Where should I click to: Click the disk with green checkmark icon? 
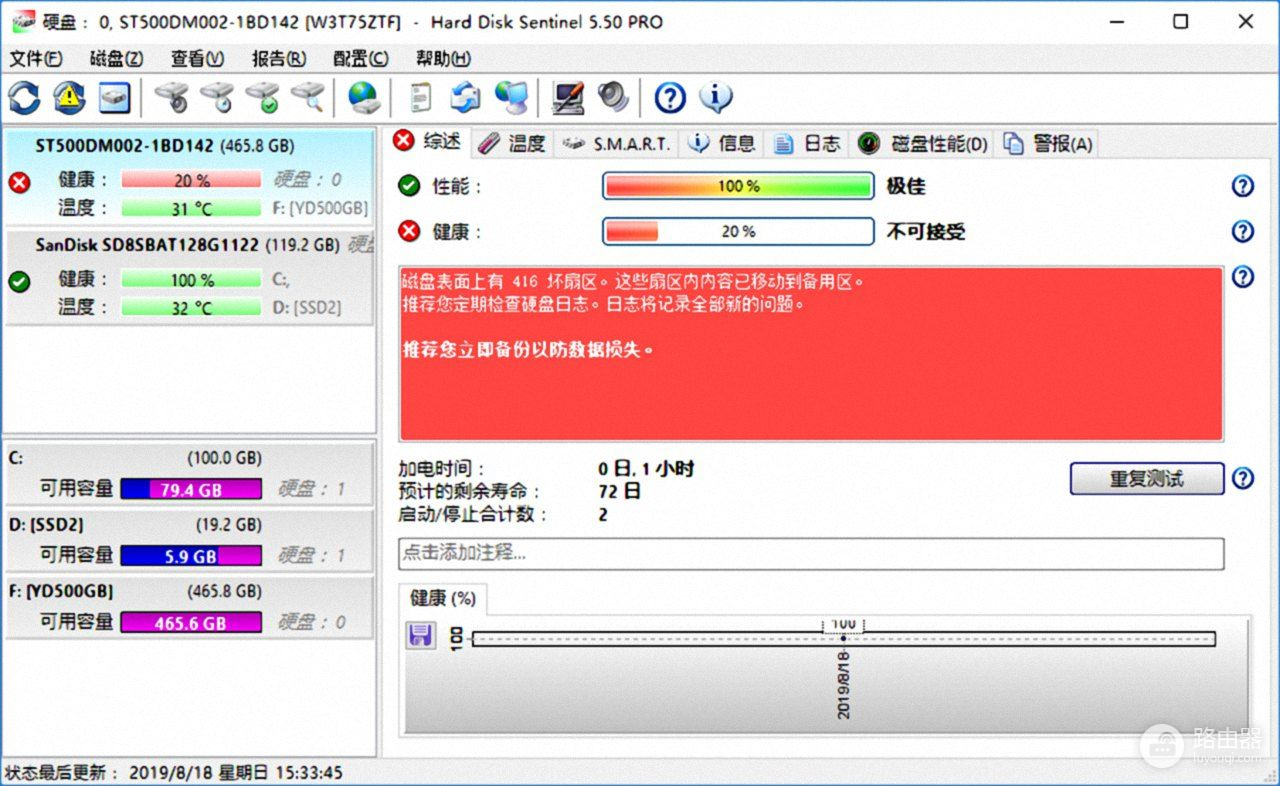tap(263, 97)
